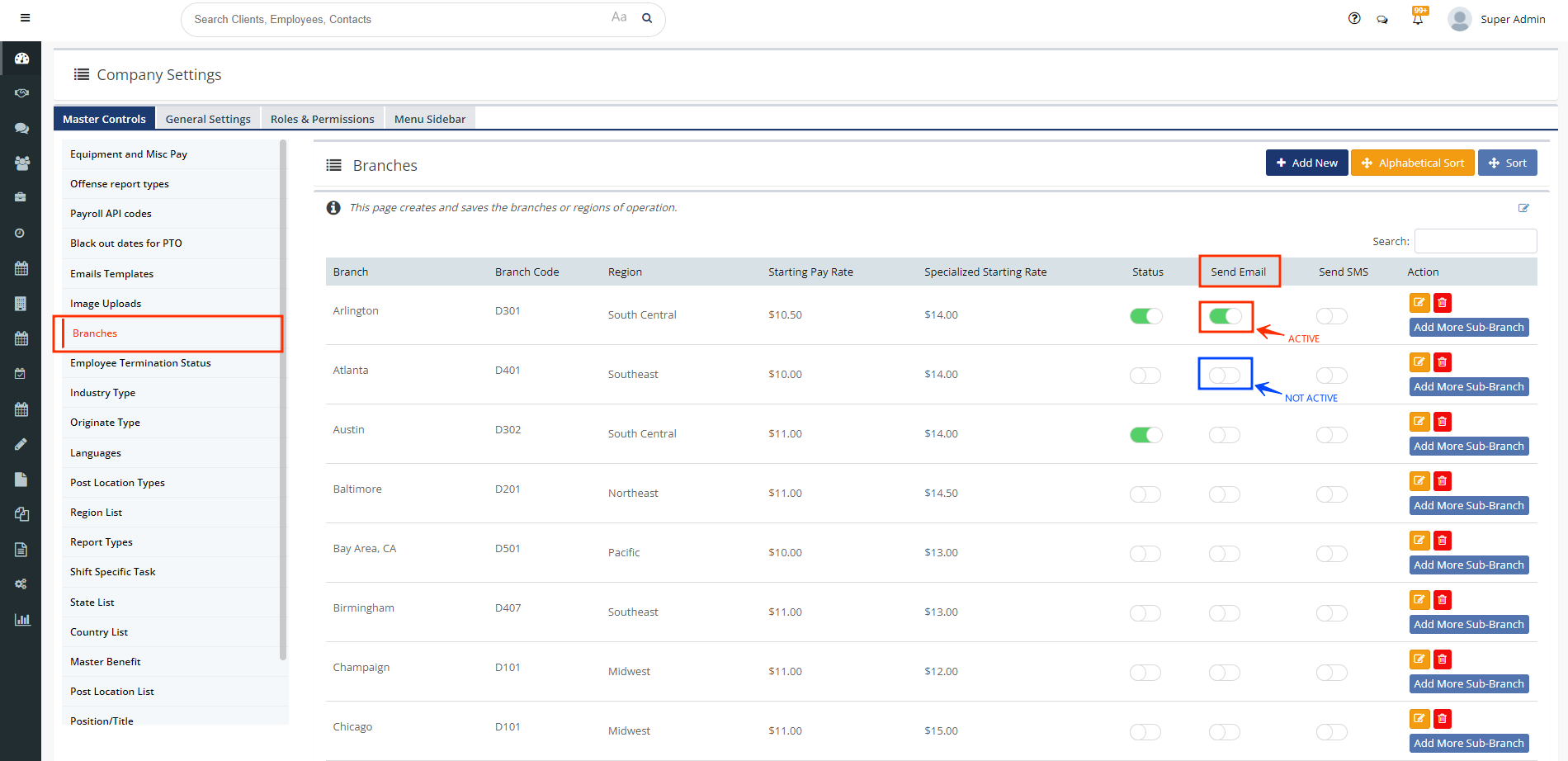1568x761 pixels.
Task: Toggle Send SMS for Austin branch
Action: click(1331, 435)
